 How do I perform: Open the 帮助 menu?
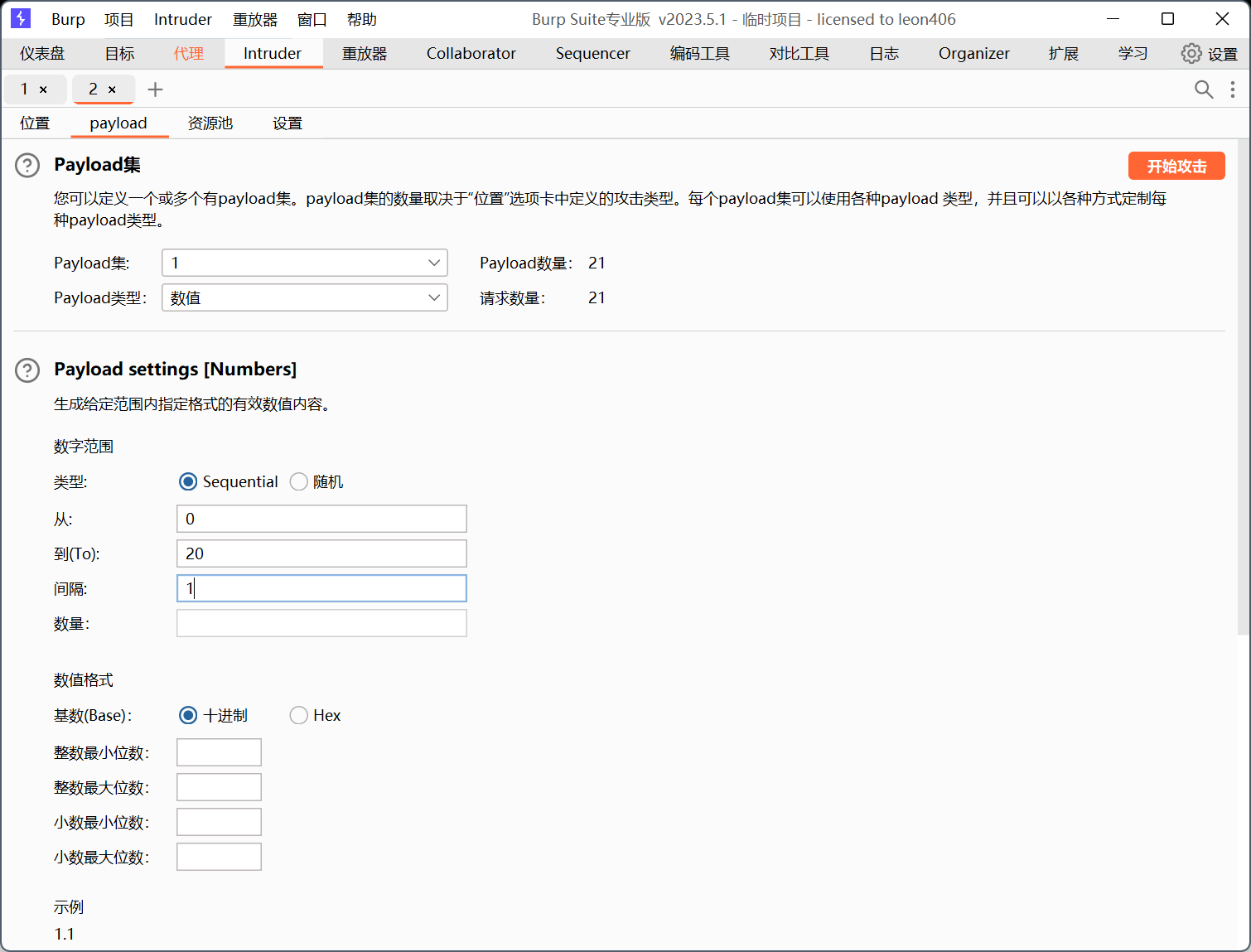pos(362,19)
